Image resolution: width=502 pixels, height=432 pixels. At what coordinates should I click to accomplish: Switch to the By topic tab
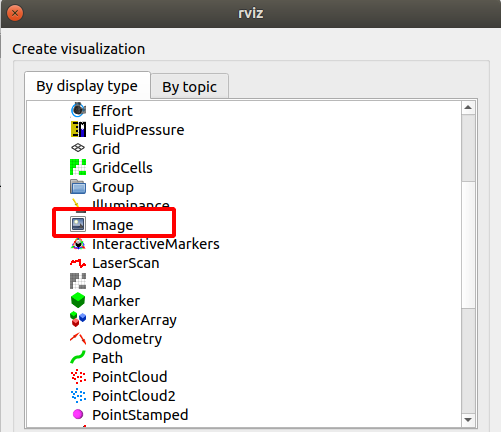[189, 87]
